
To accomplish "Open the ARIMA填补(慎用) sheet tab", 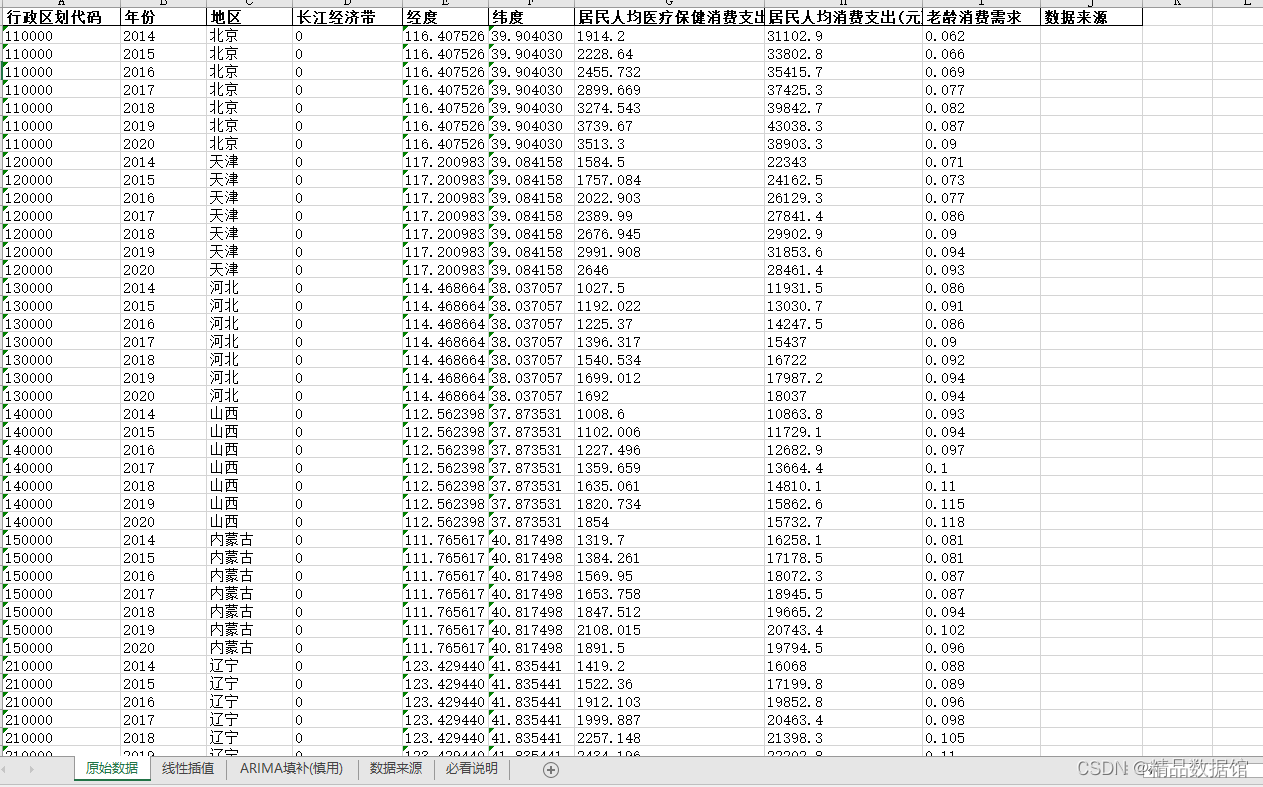I will (291, 768).
